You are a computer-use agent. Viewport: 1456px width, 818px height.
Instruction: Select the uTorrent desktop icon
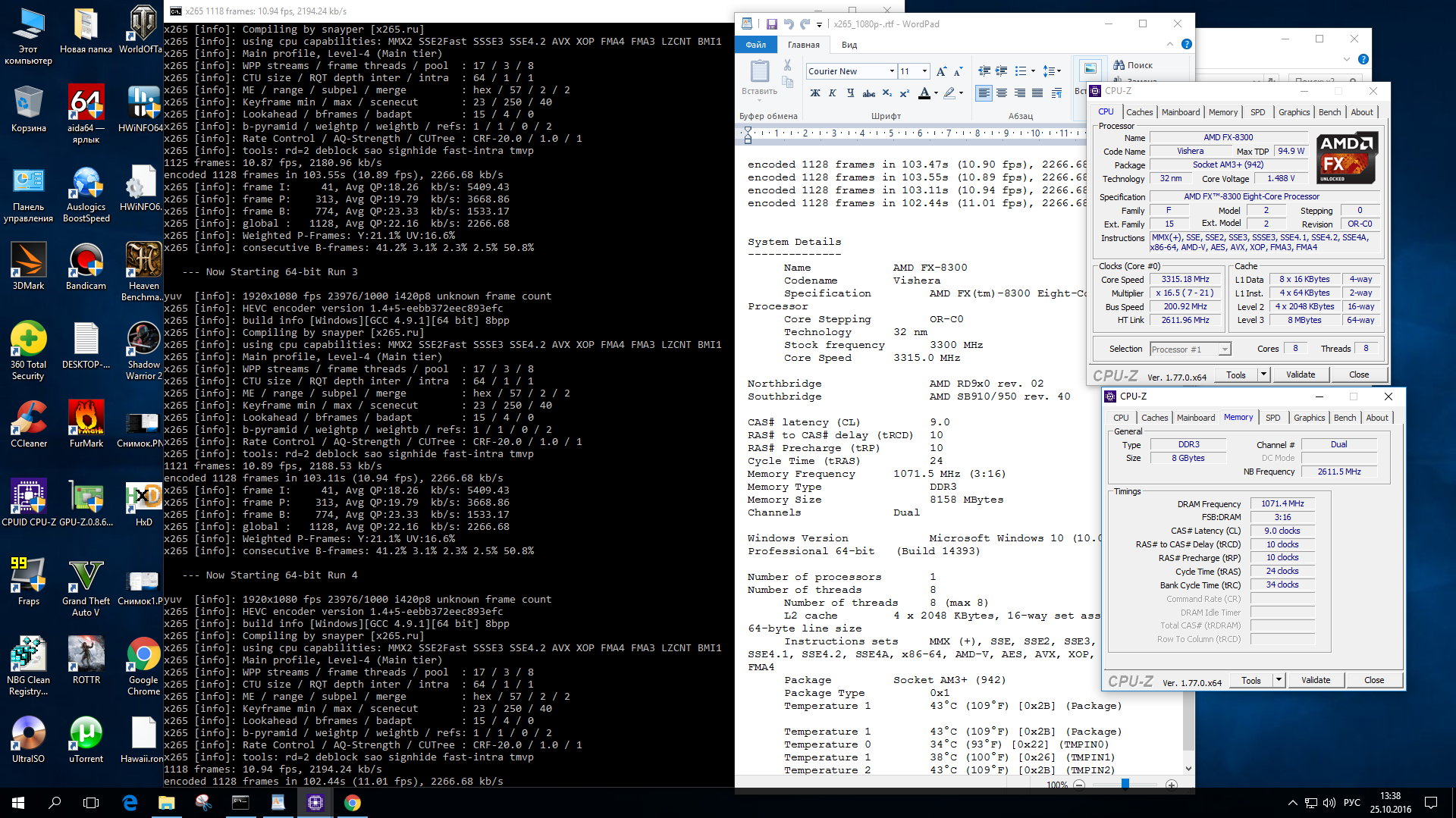[86, 740]
